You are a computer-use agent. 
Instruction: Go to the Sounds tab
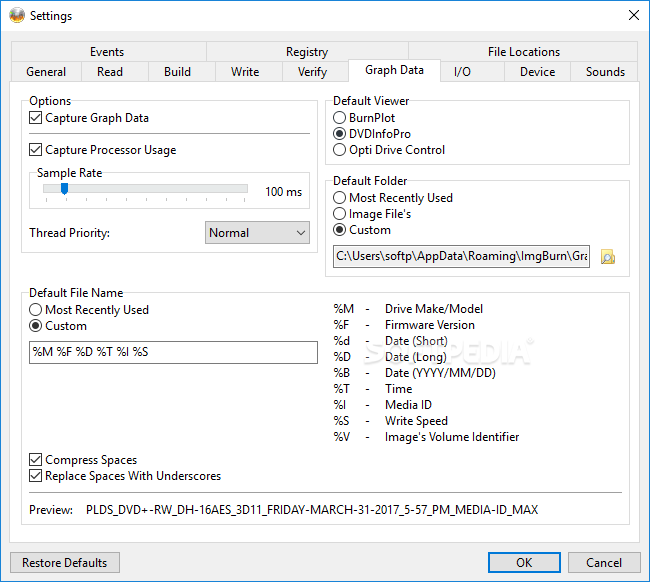tap(605, 72)
